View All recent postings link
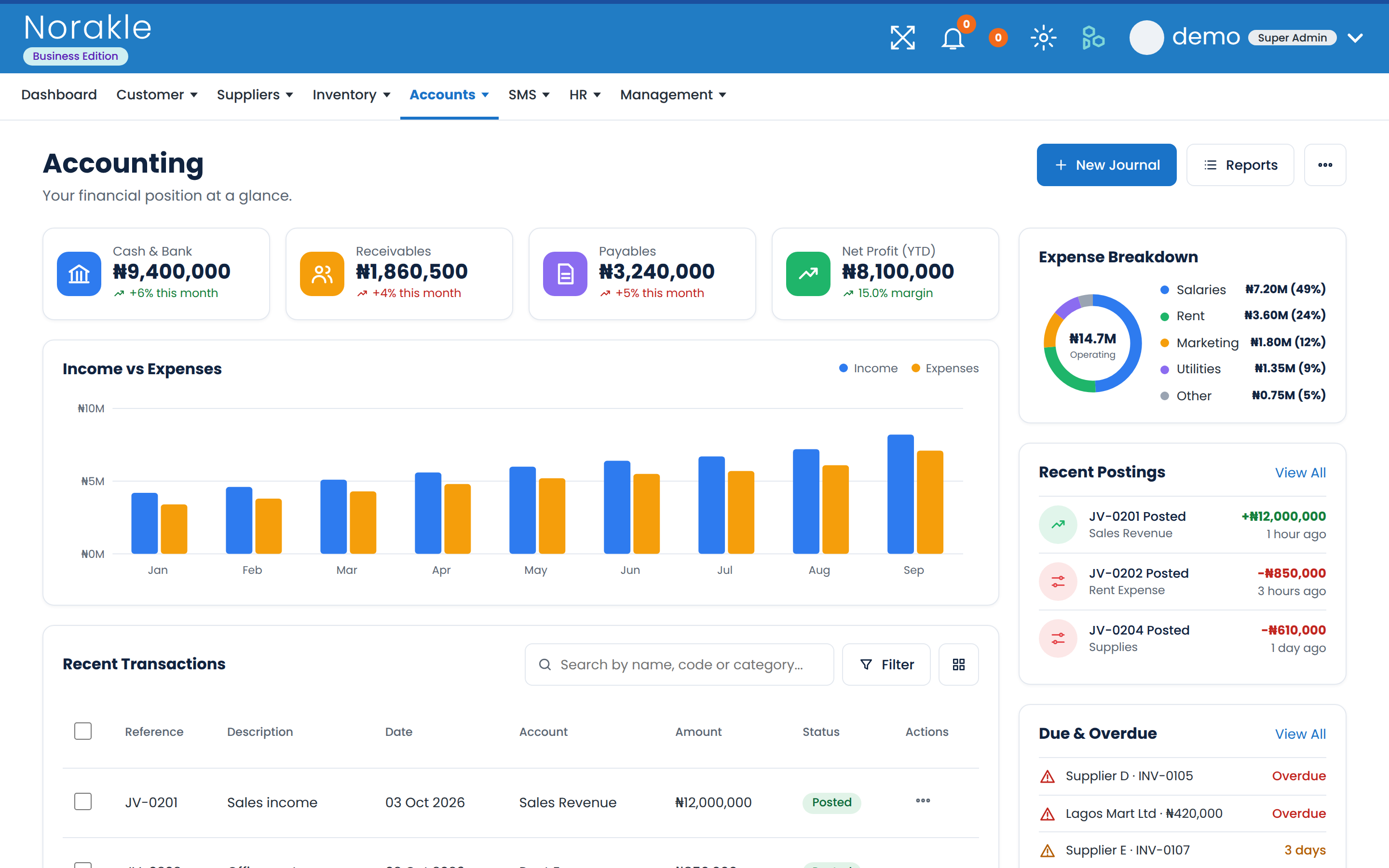The width and height of the screenshot is (1389, 868). click(x=1300, y=473)
